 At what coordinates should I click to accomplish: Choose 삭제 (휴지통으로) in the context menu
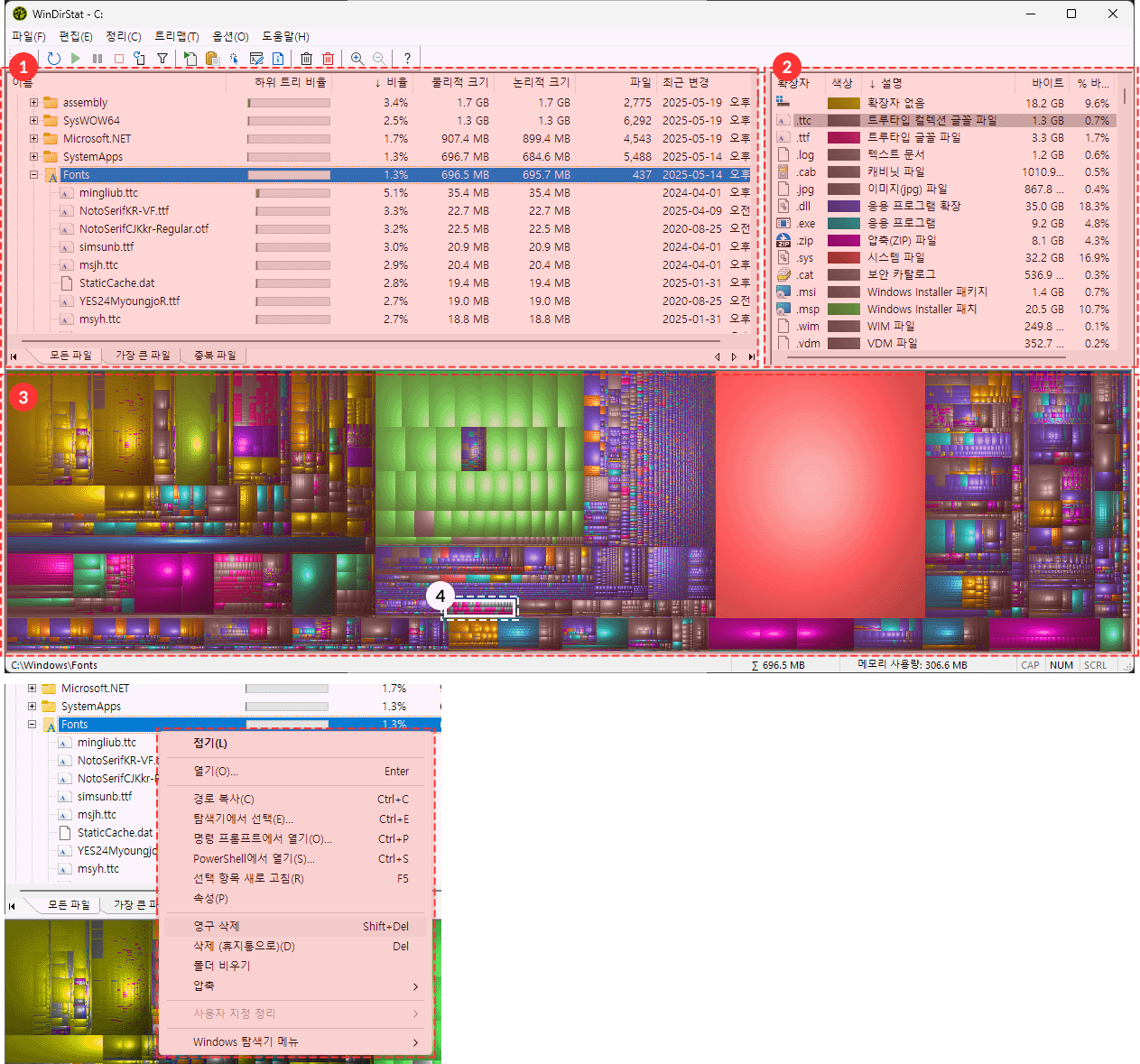coord(296,946)
